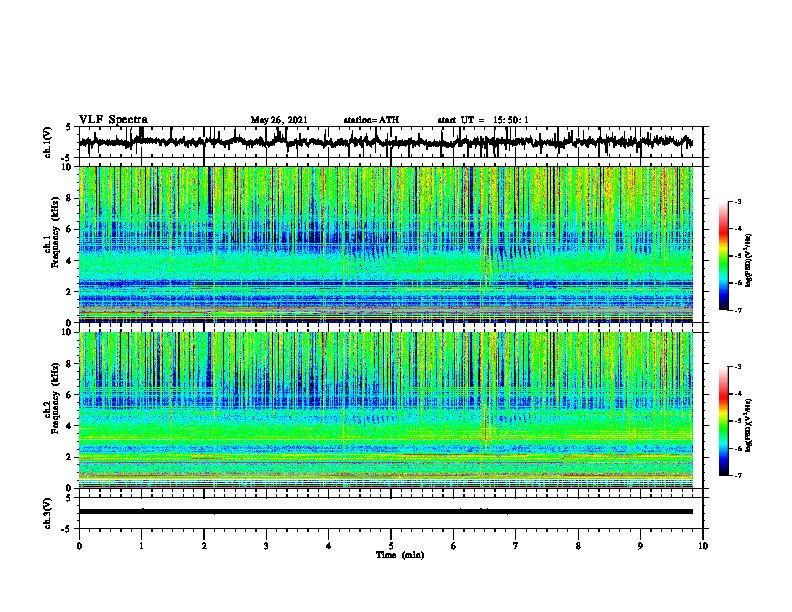The height and width of the screenshot is (612, 792).
Task: Click the 'ch.3(V)' axis label
Action: (x=48, y=513)
